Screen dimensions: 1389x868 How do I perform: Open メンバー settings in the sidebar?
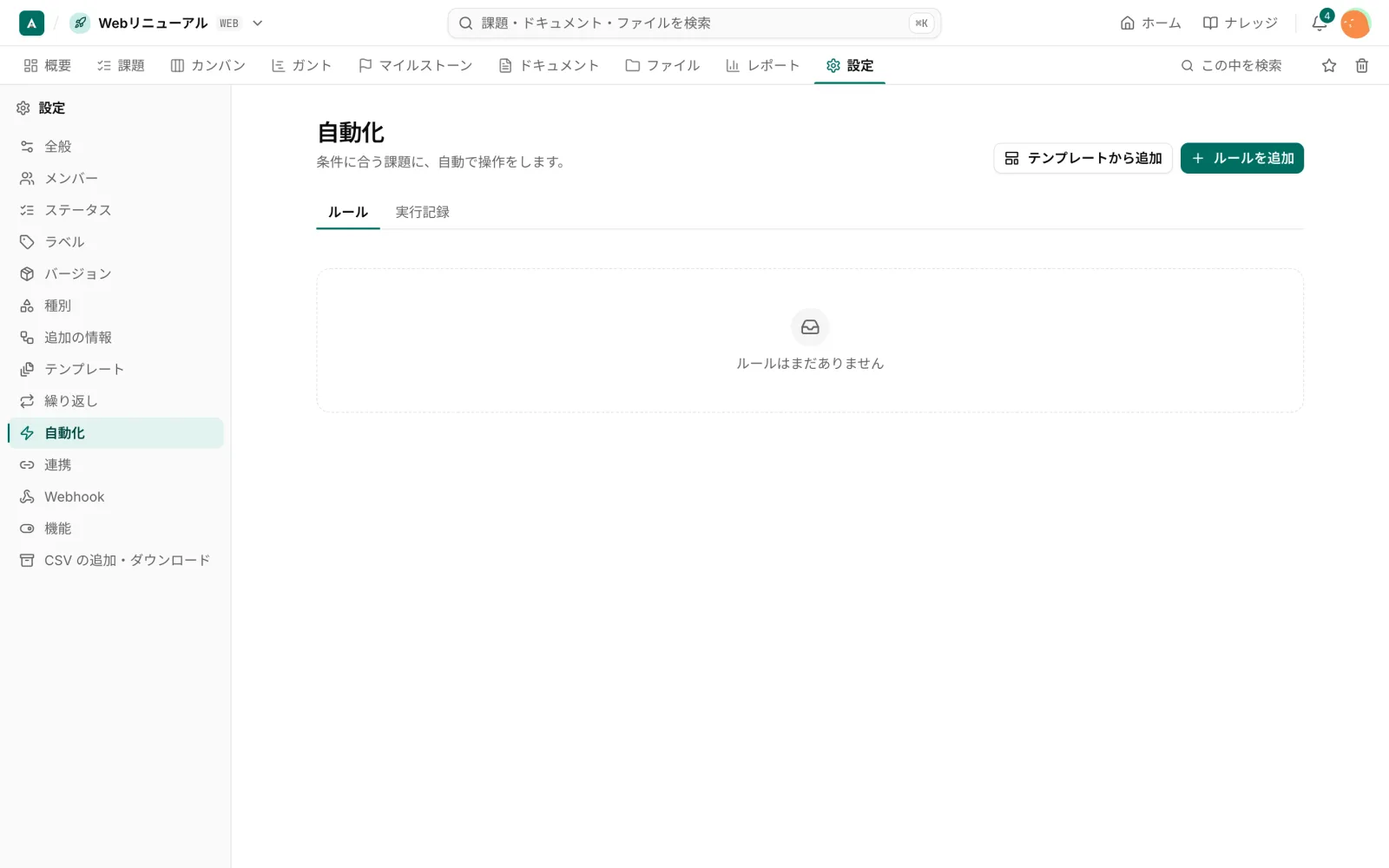click(115, 178)
